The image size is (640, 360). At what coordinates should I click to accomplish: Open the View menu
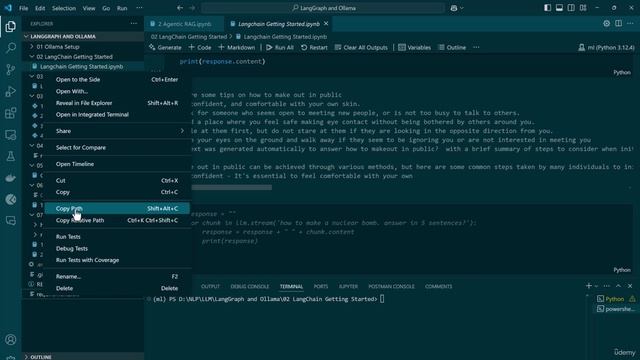tap(89, 8)
